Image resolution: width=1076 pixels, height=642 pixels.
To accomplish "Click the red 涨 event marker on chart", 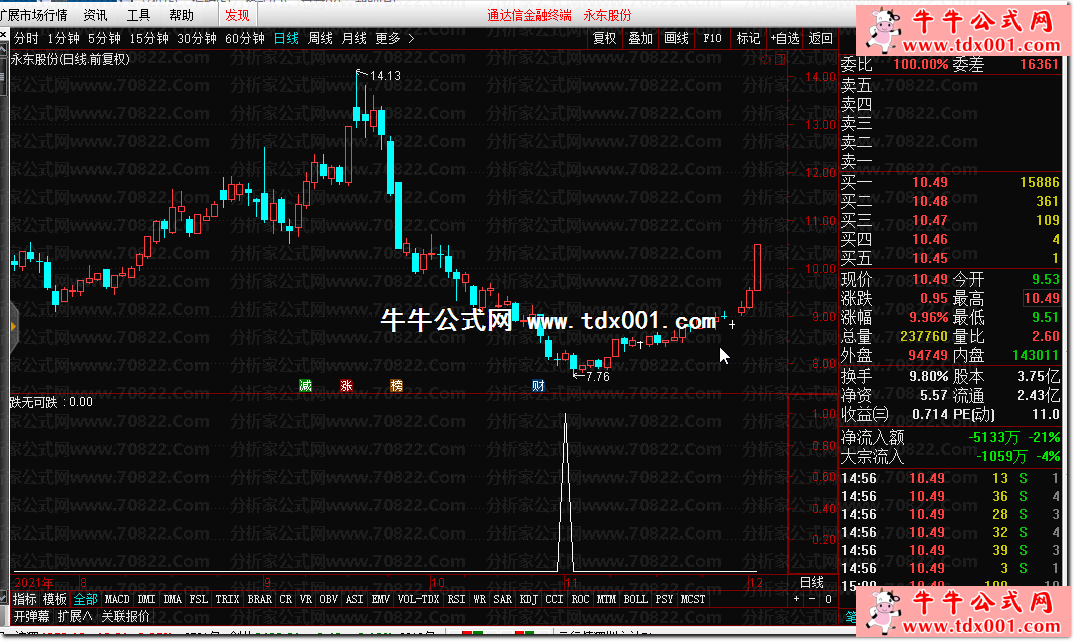I will pos(346,385).
